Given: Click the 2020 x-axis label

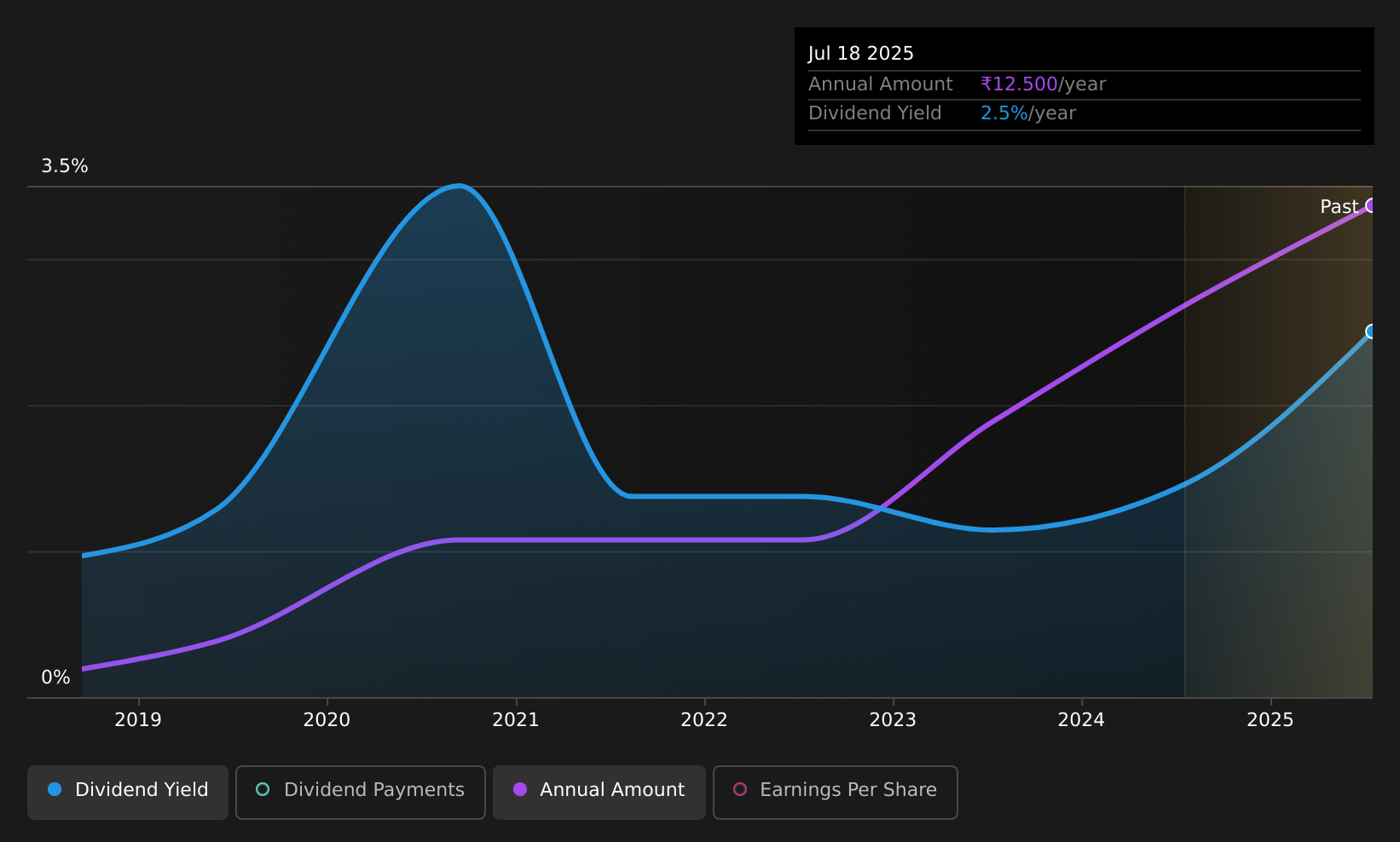Looking at the screenshot, I should click(327, 720).
